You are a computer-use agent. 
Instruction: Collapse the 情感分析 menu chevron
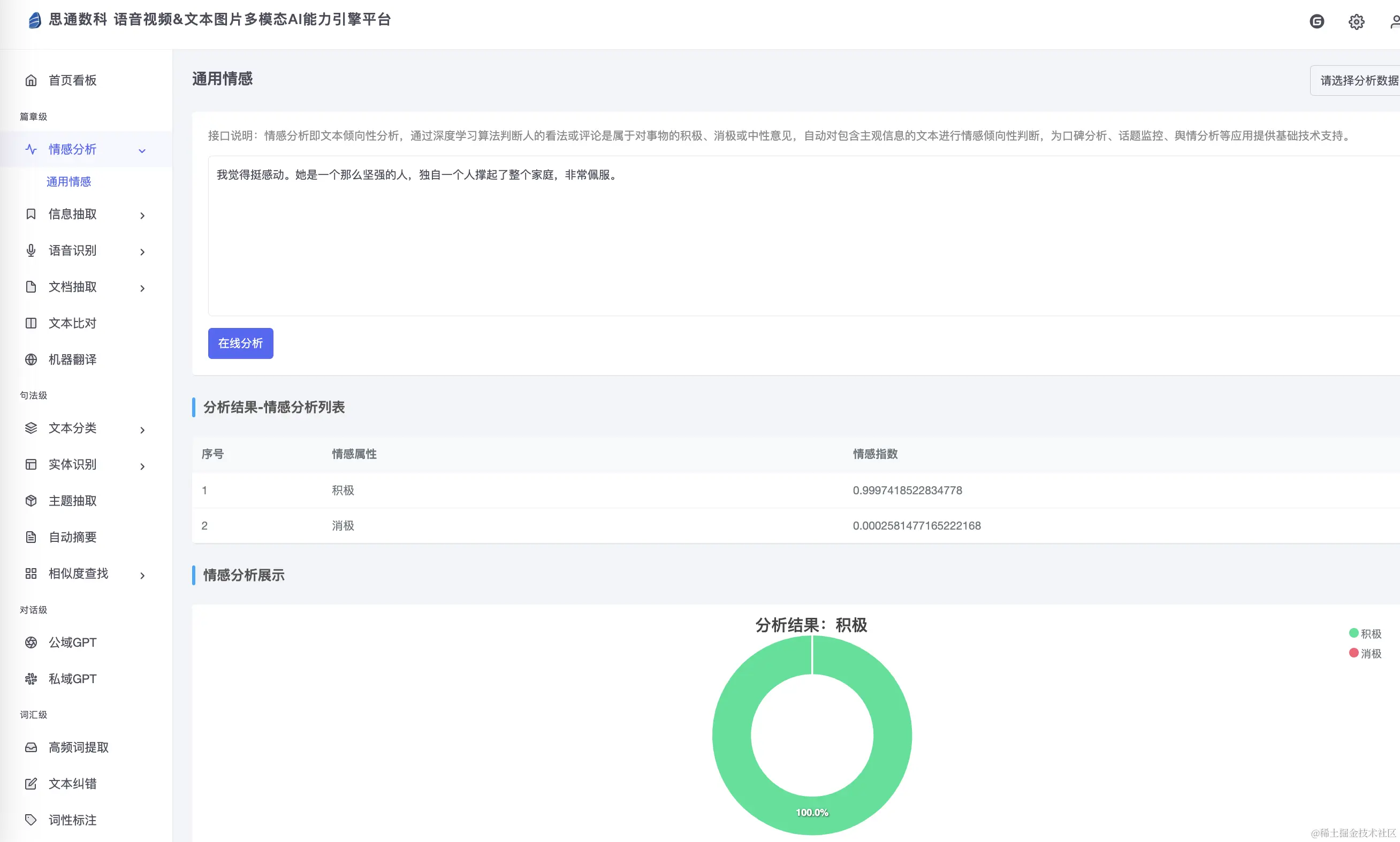[142, 150]
